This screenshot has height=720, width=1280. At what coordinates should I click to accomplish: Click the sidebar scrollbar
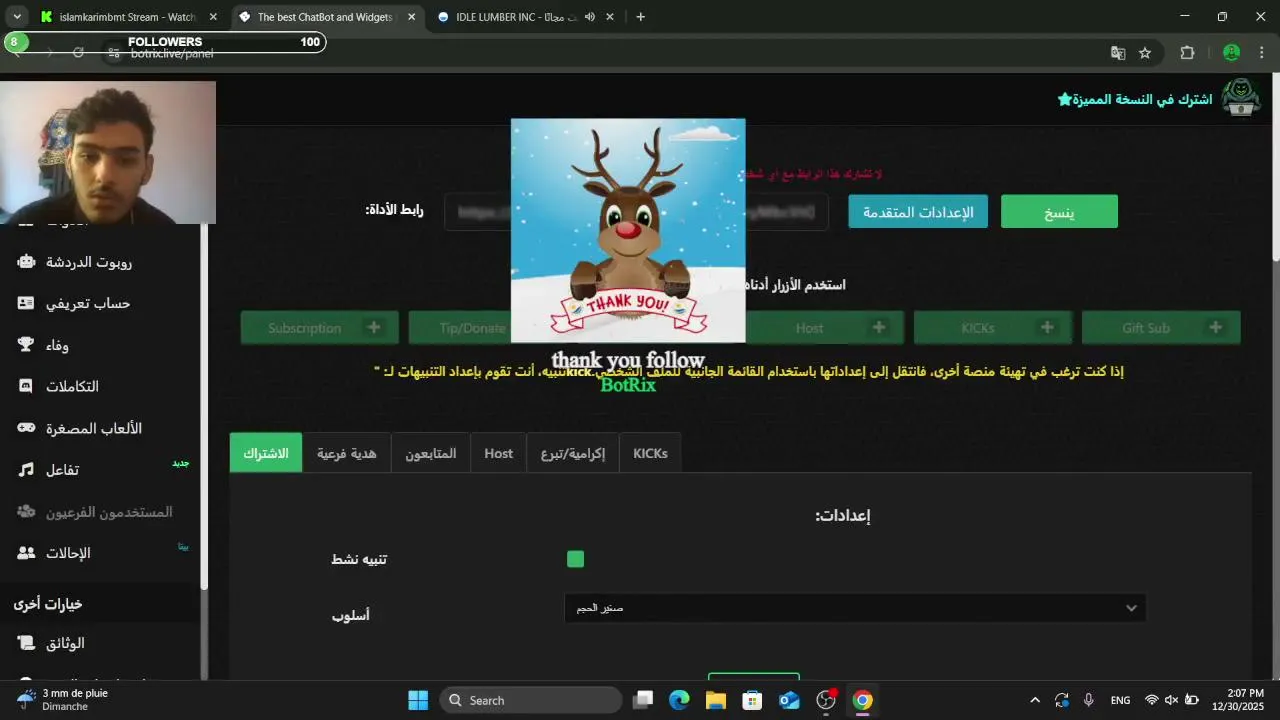pos(204,405)
